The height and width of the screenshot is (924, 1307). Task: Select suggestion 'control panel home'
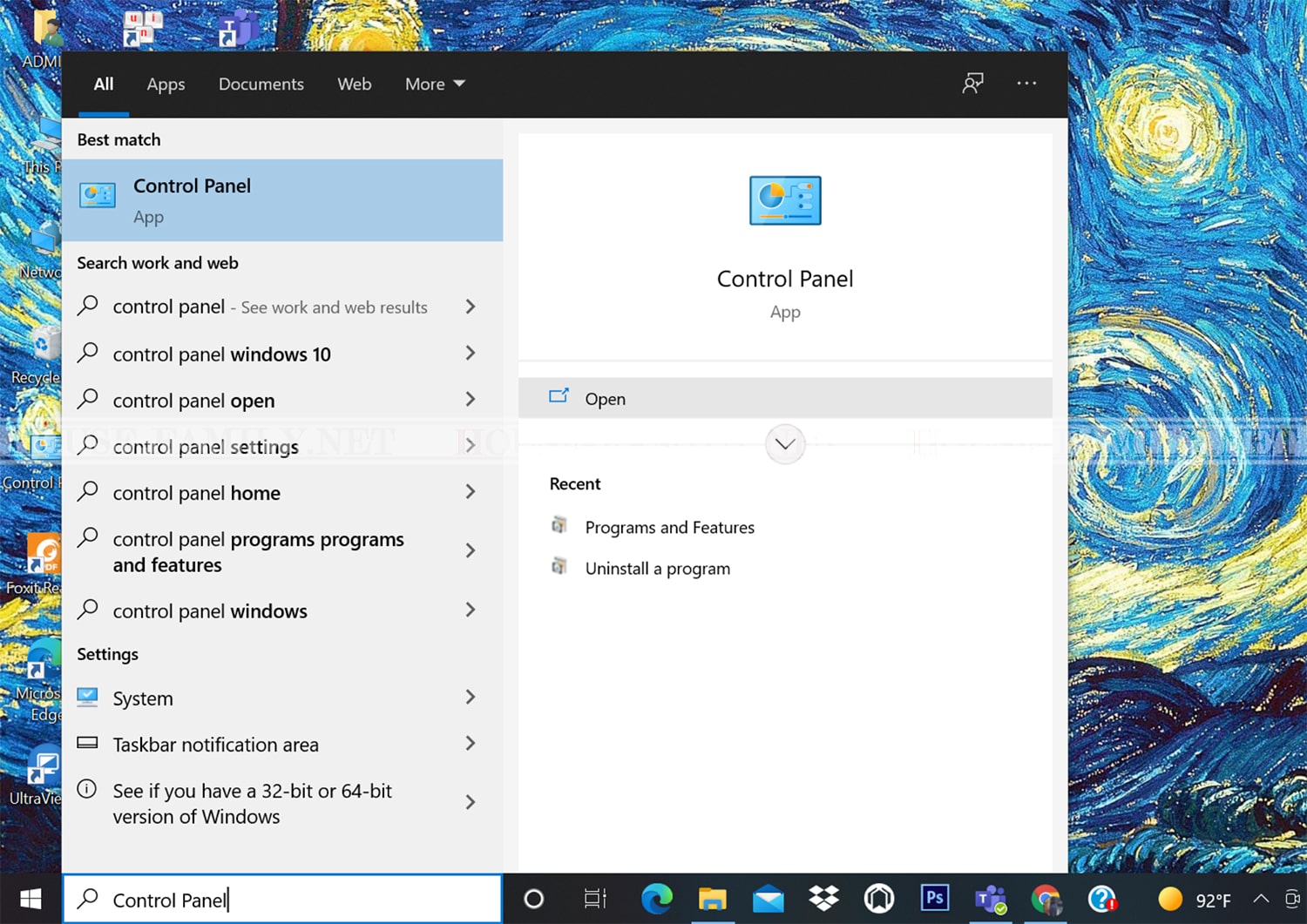[196, 493]
